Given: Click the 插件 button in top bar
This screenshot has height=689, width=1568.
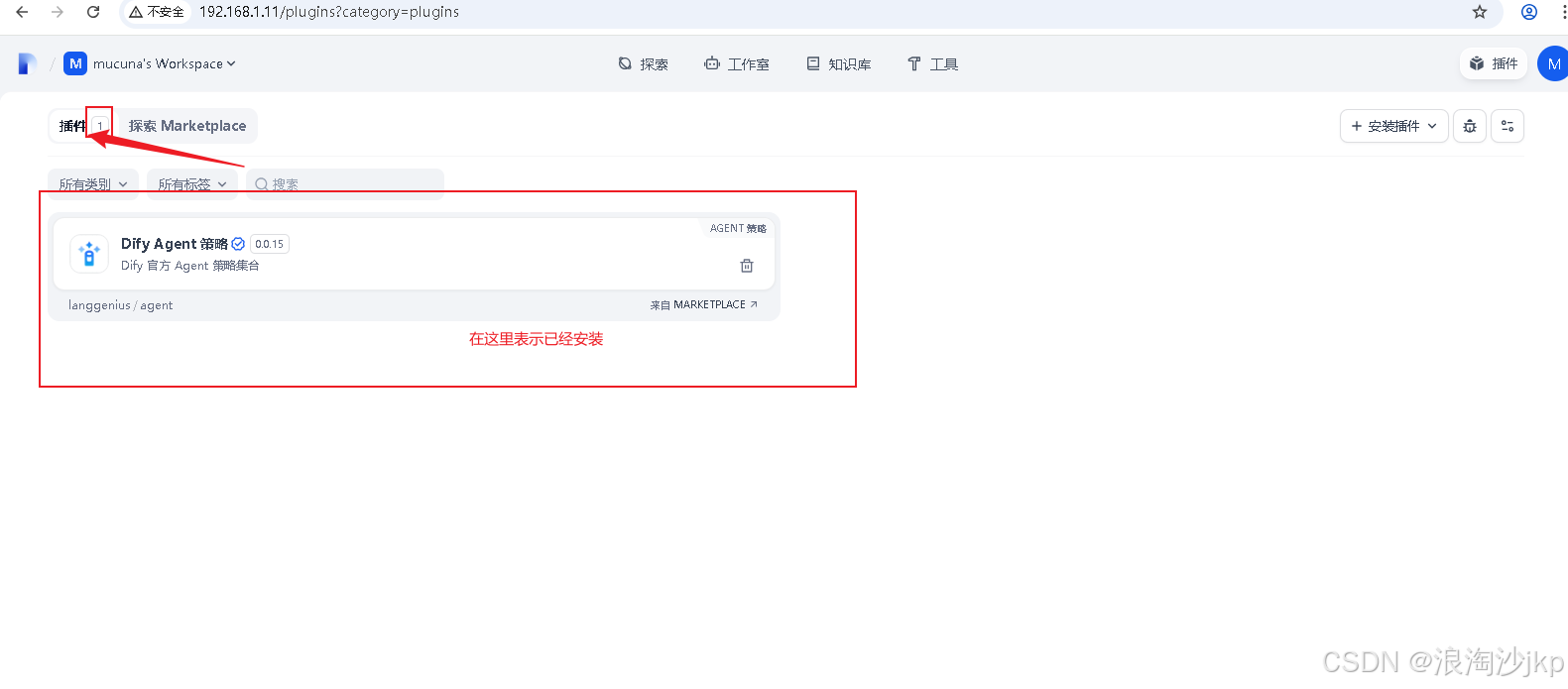Looking at the screenshot, I should tap(1494, 63).
